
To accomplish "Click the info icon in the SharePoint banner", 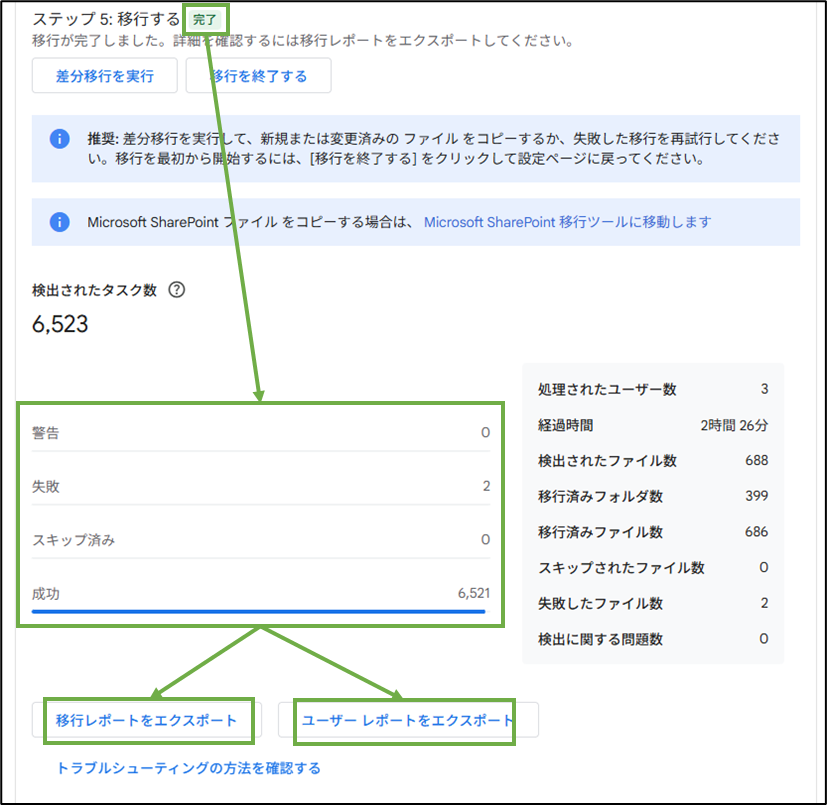I will (60, 222).
